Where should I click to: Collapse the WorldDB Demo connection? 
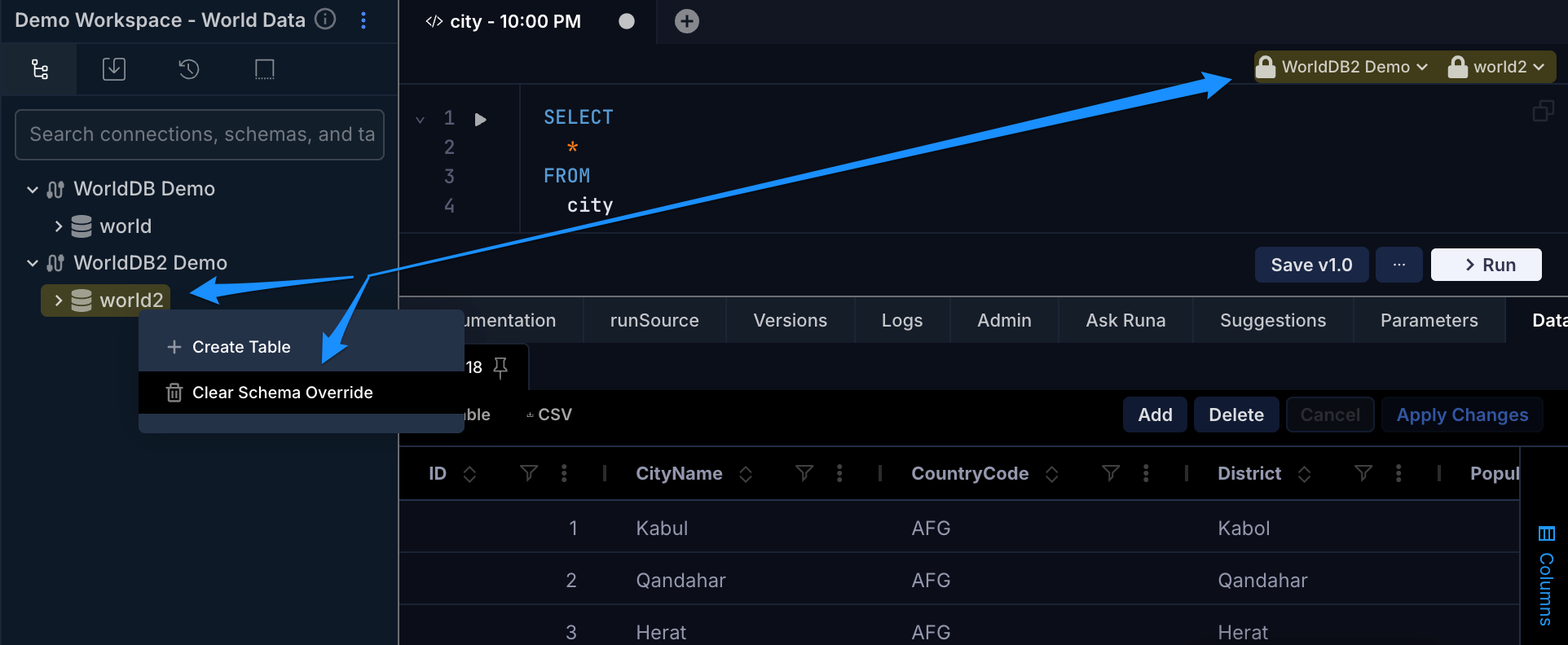point(33,189)
